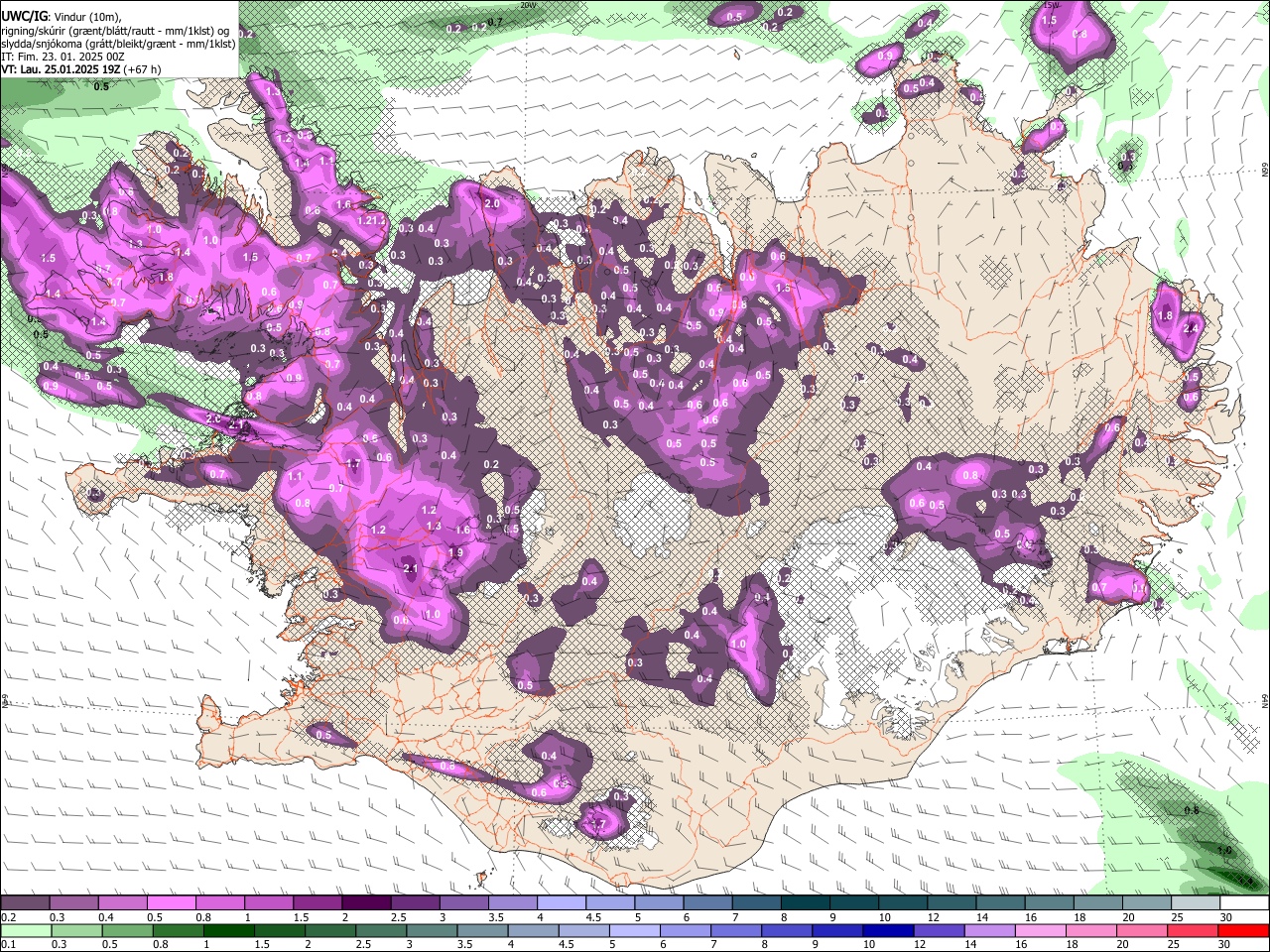Click the pink 18–20 lower legend swatch
This screenshot has height=952, width=1270.
1092,930
